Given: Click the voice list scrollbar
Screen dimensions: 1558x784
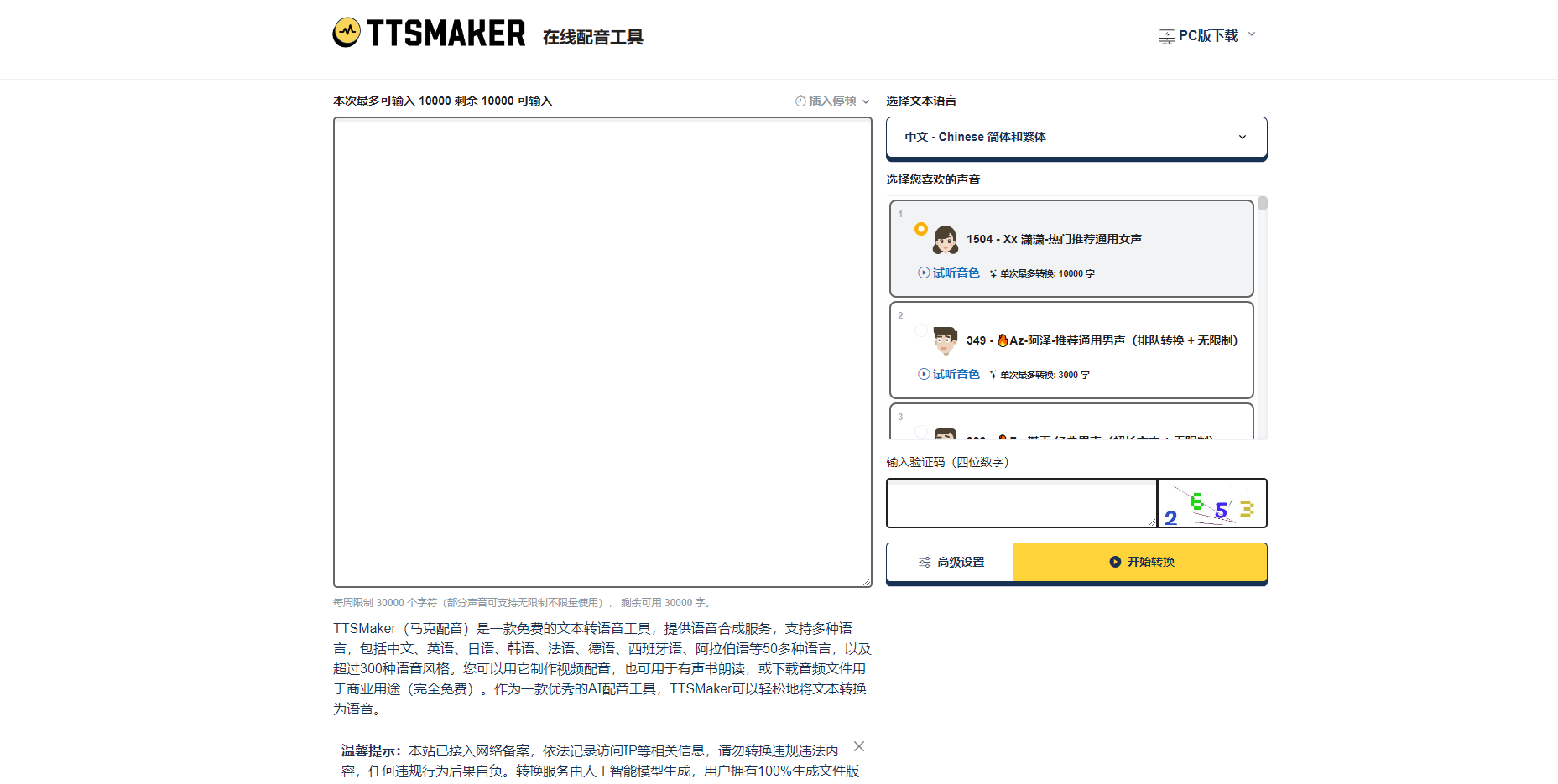Looking at the screenshot, I should (1262, 319).
